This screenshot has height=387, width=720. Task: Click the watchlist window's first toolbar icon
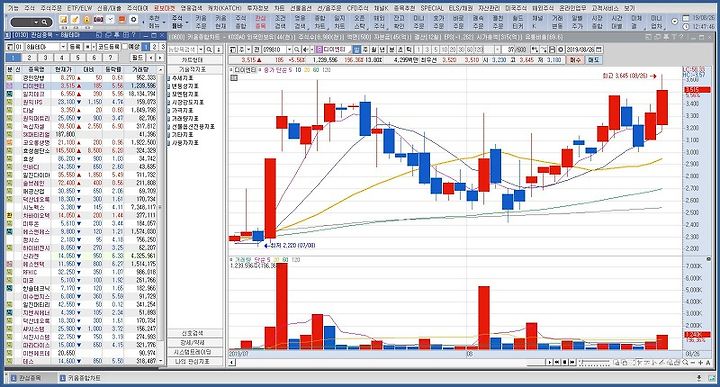[x=10, y=47]
